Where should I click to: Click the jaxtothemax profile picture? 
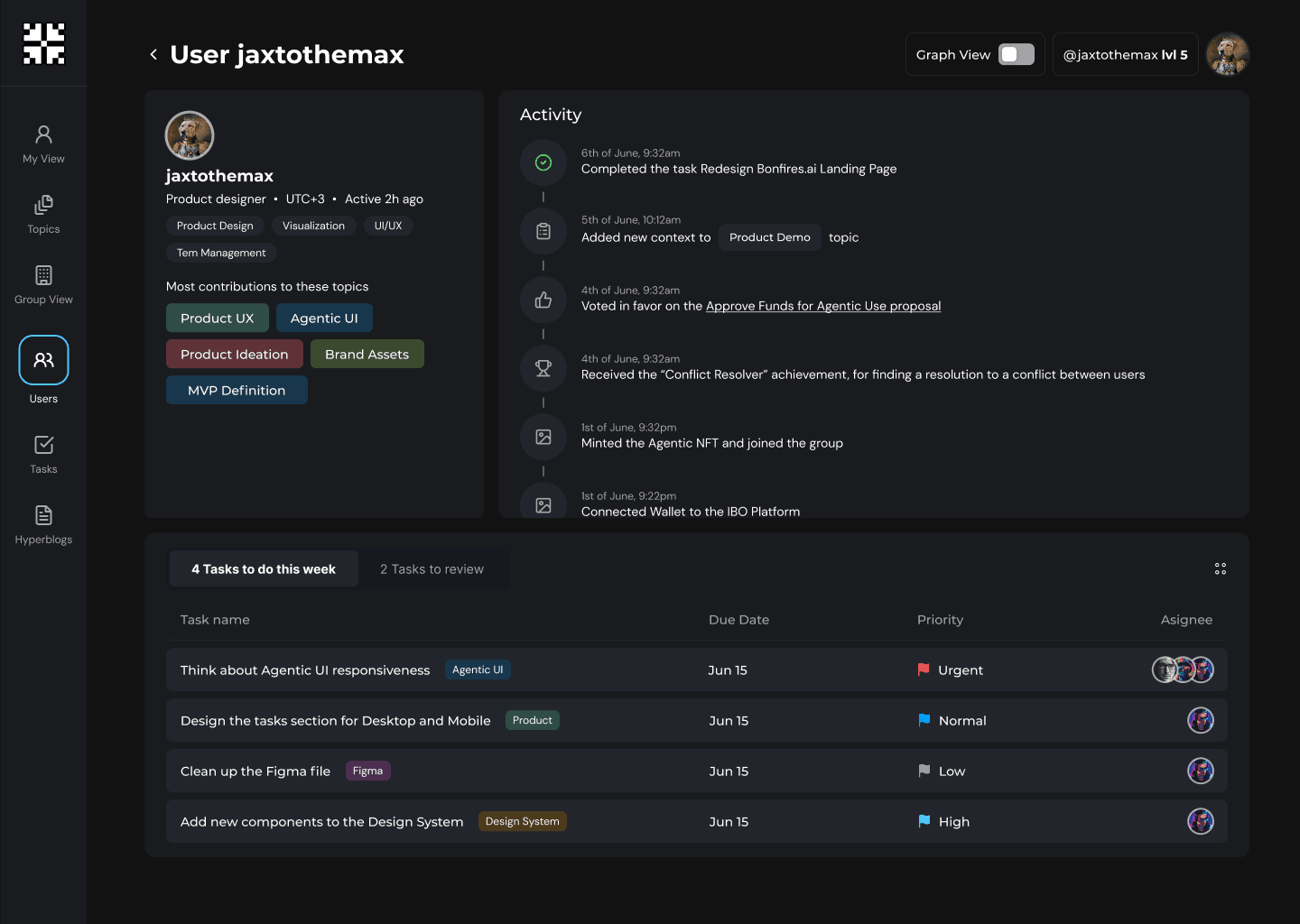(x=190, y=135)
